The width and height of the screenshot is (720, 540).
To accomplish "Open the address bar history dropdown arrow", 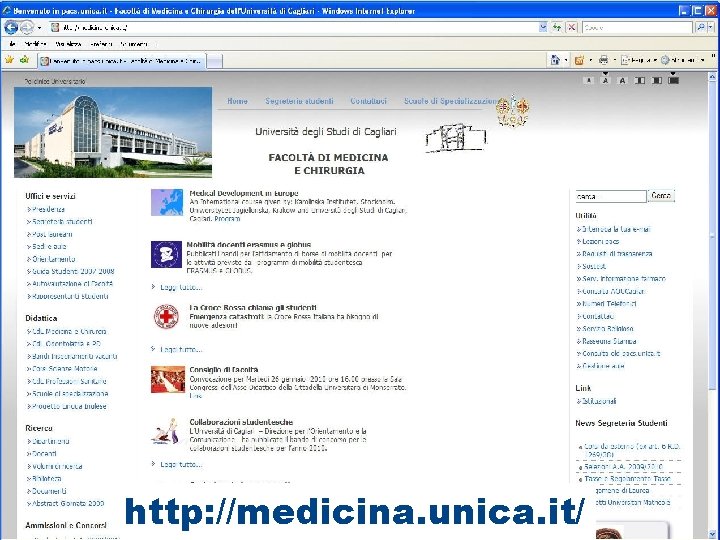I will tap(543, 28).
